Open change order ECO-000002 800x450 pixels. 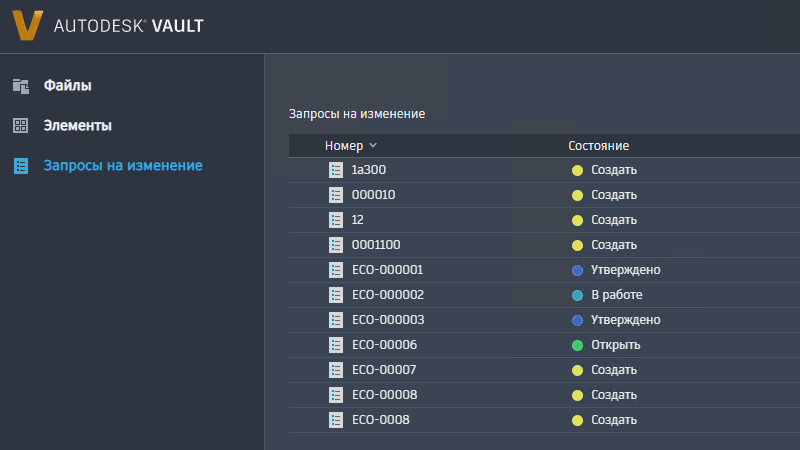[x=388, y=295]
